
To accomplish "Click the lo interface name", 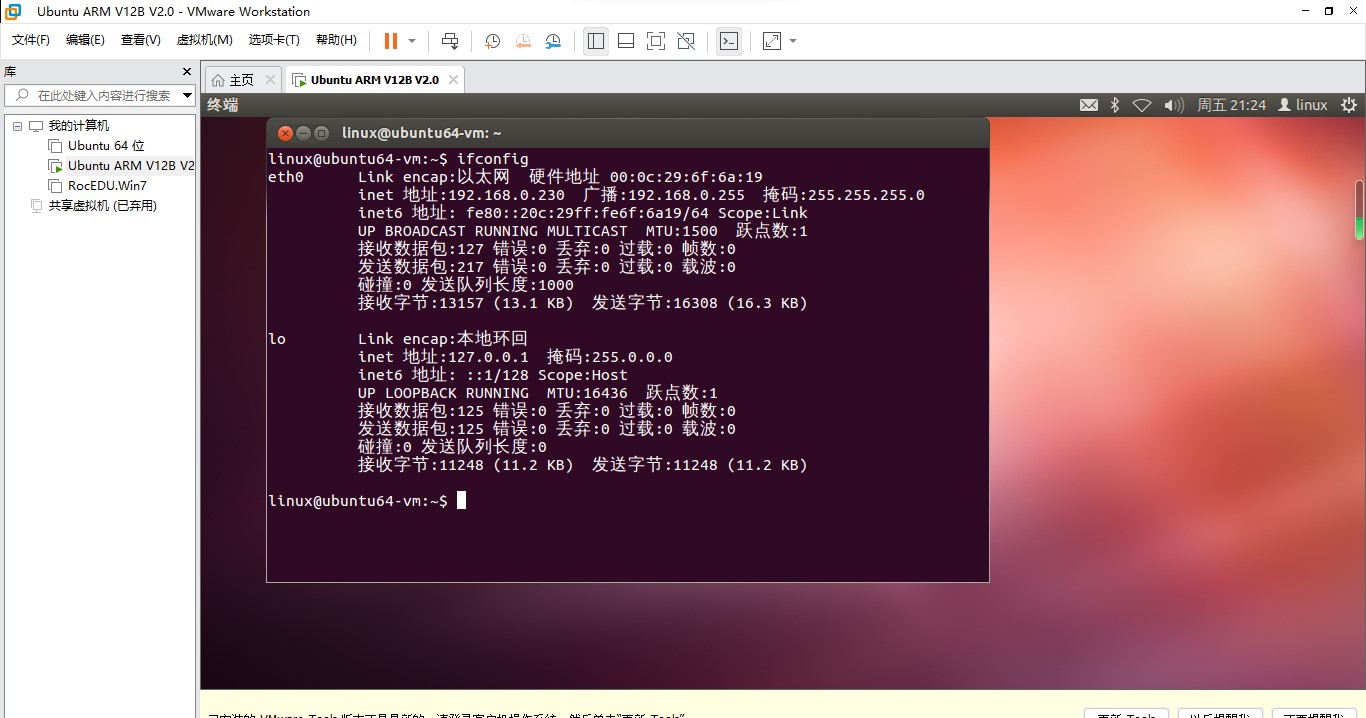I will [277, 339].
